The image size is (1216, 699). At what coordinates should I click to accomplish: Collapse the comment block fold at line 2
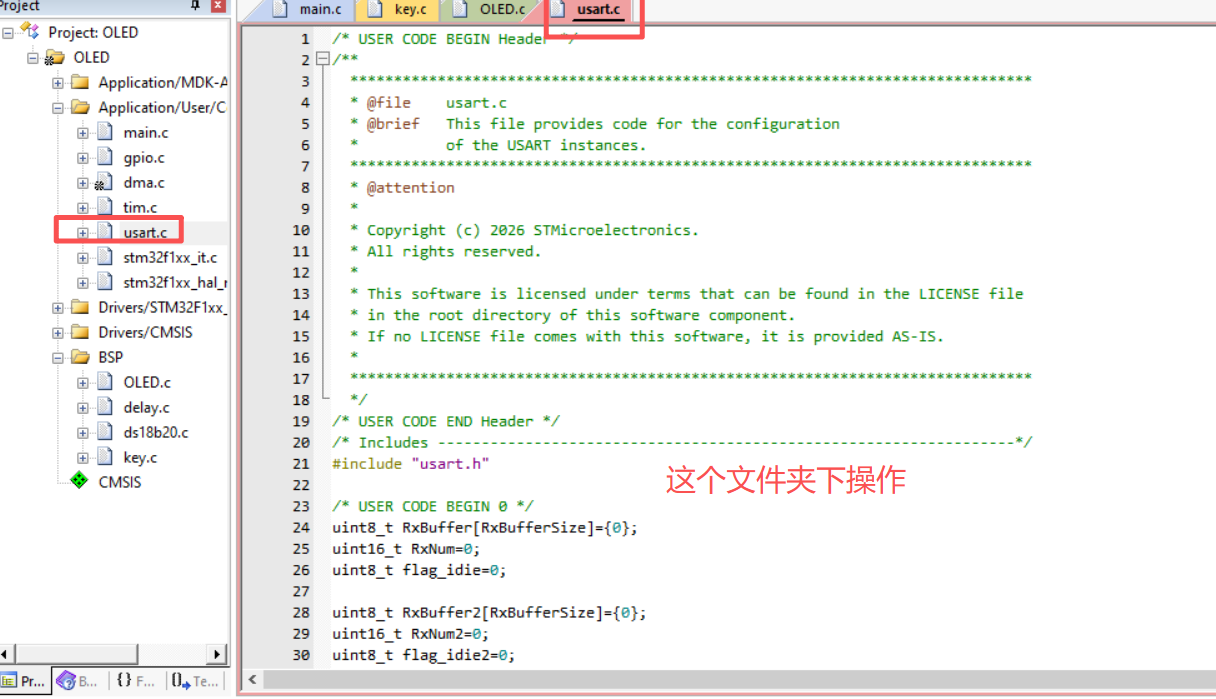(x=322, y=60)
